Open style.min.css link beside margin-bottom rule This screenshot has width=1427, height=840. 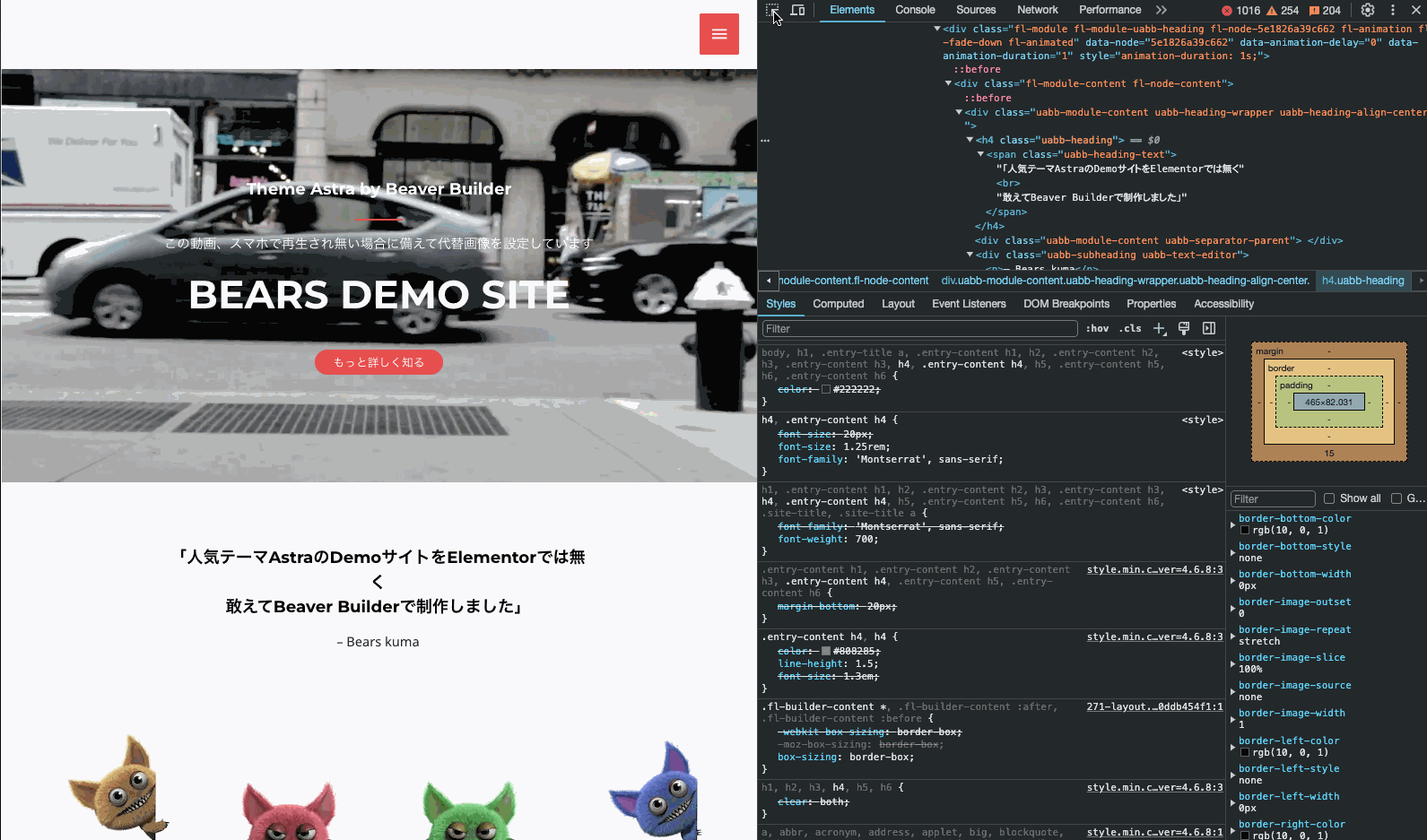[x=1154, y=570]
